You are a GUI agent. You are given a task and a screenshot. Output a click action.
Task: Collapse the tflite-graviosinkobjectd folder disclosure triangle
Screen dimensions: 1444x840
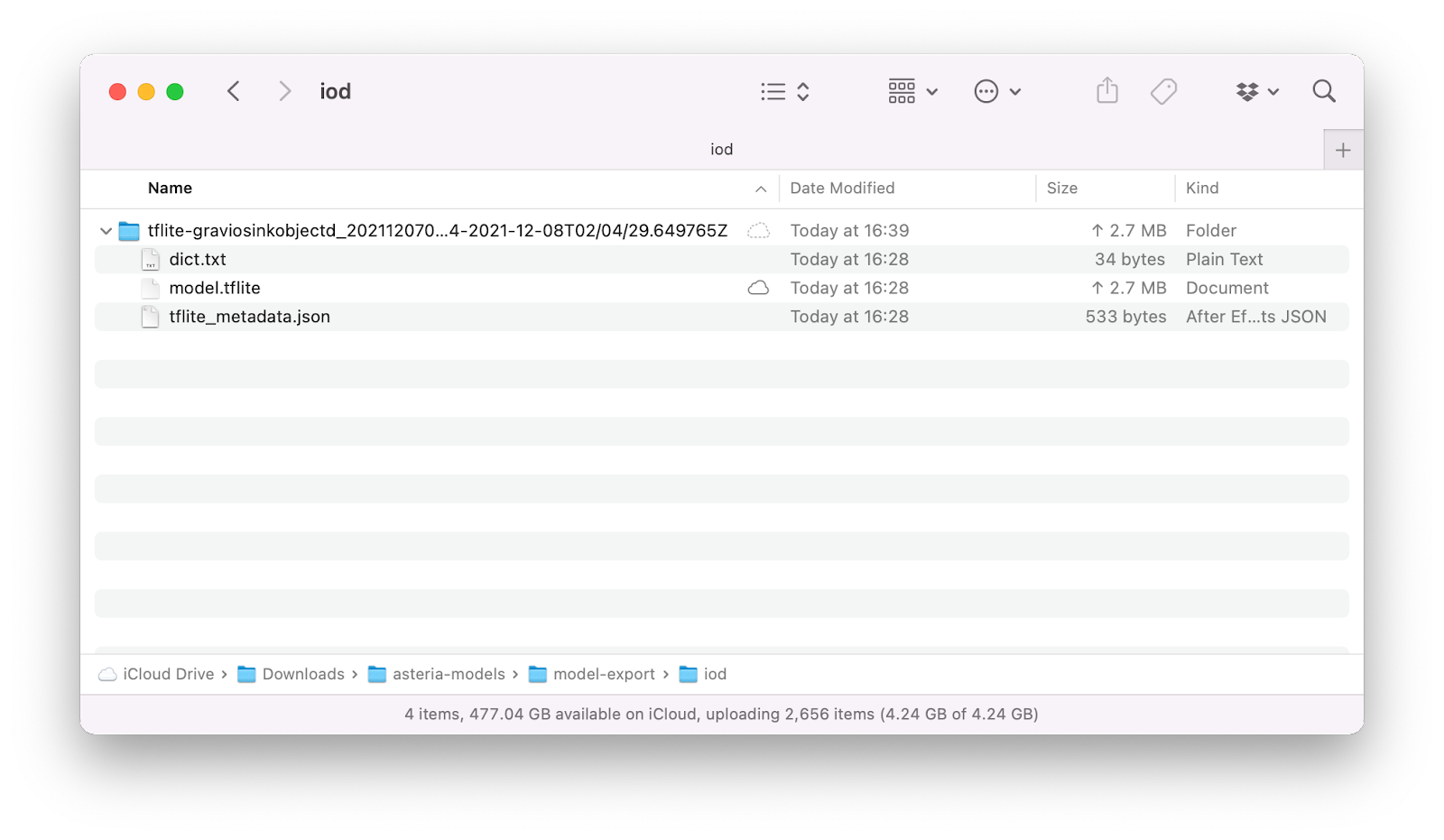coord(106,230)
